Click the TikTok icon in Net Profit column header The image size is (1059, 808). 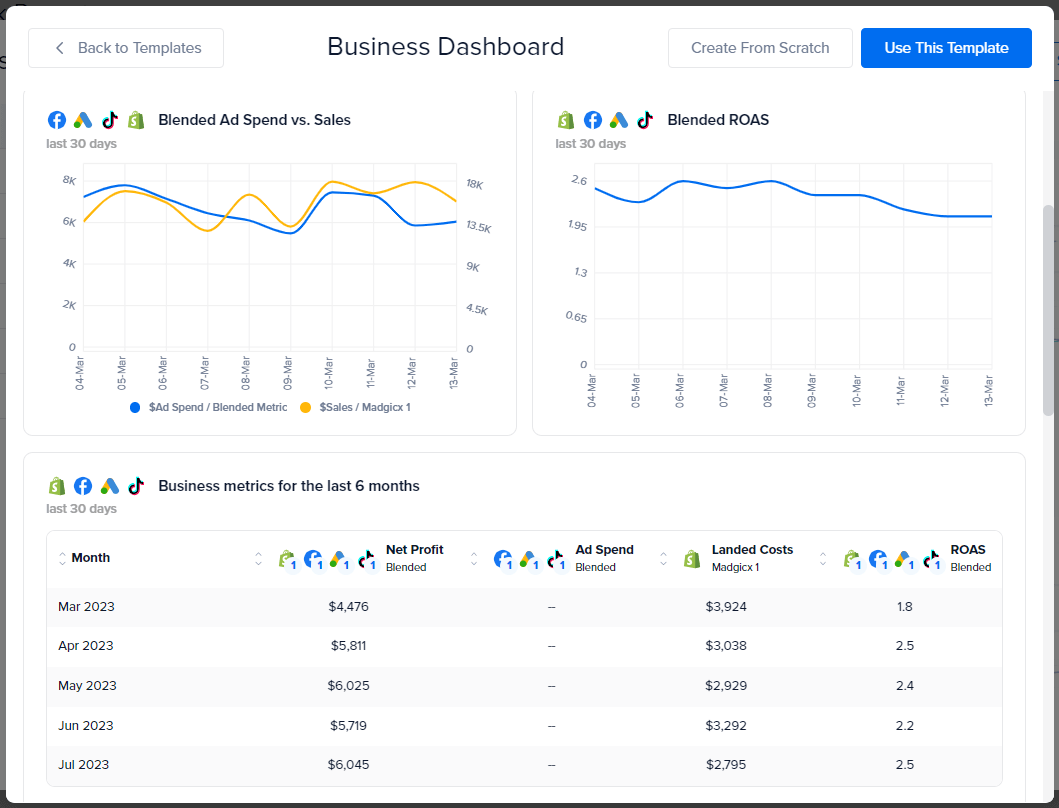pyautogui.click(x=365, y=557)
